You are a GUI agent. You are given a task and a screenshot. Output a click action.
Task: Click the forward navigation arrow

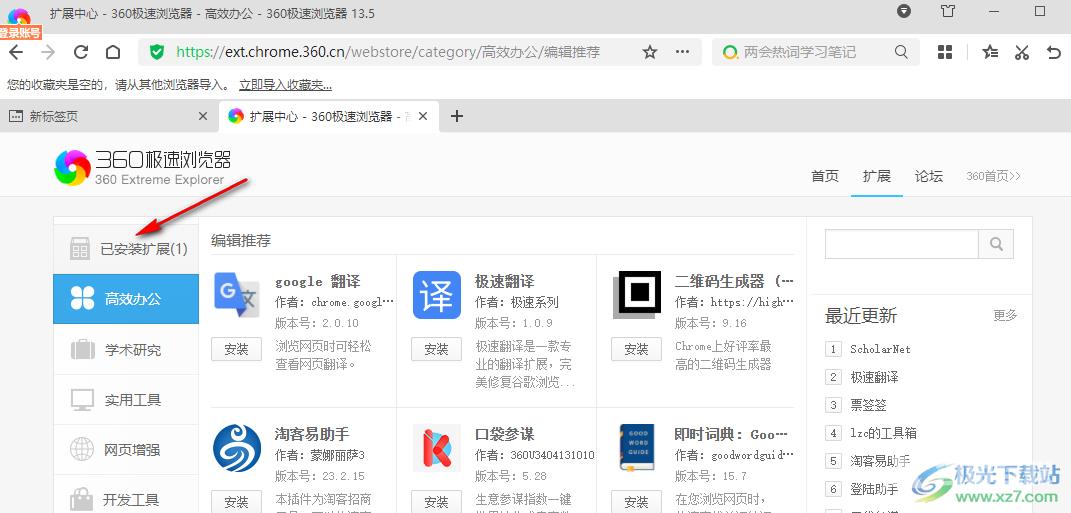coord(48,53)
